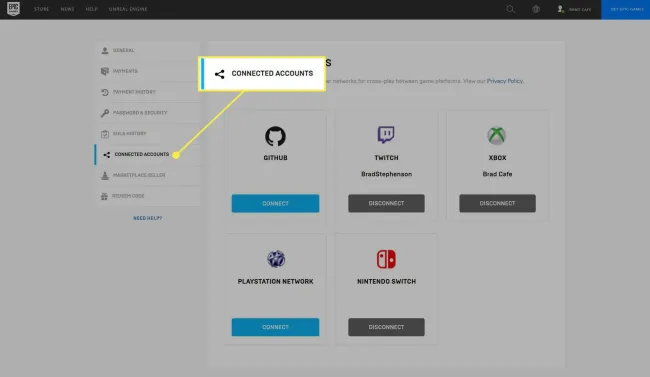Click the Twitch logo icon
Viewport: 650px width, 377px height.
tap(386, 135)
